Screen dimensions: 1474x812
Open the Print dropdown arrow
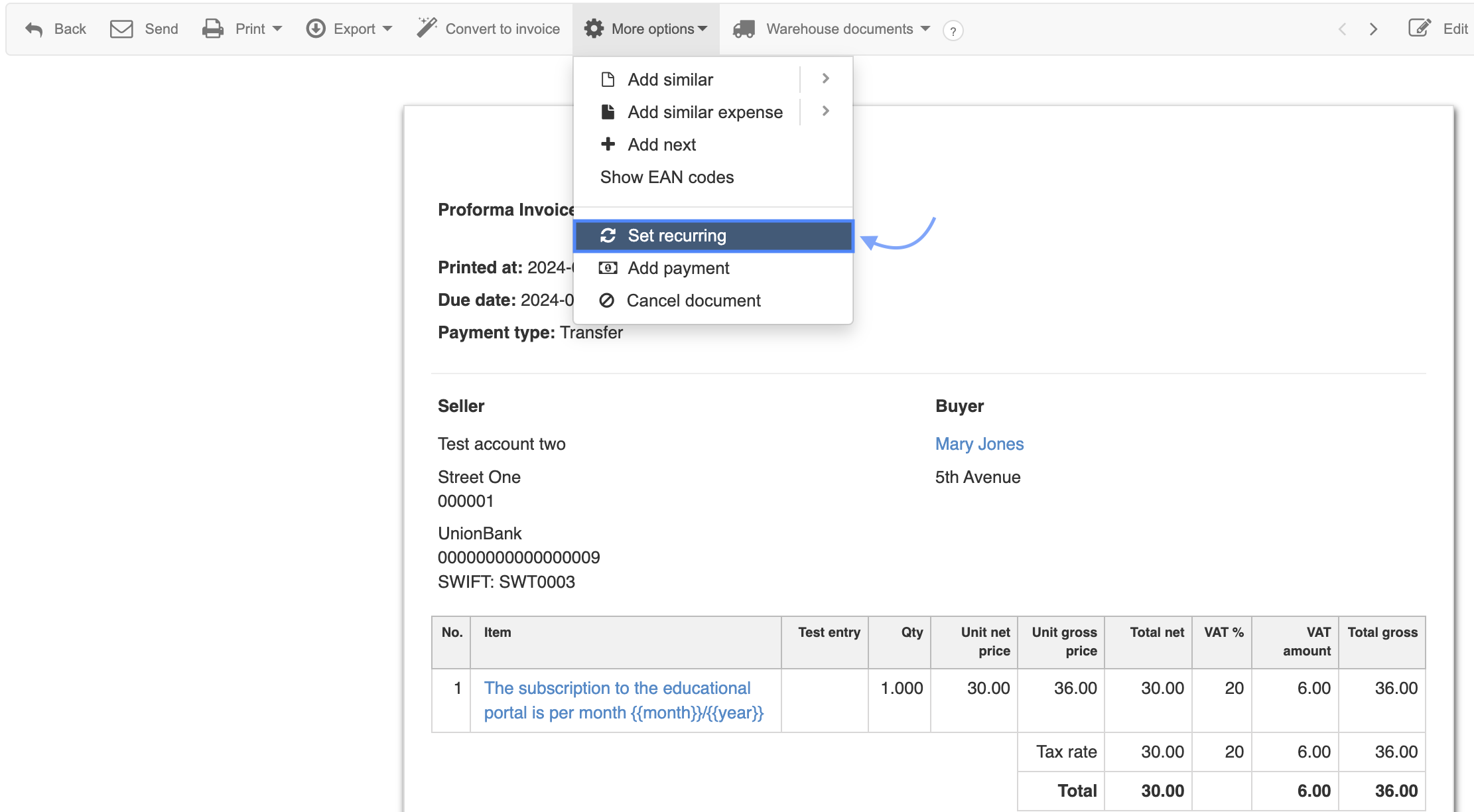click(277, 29)
